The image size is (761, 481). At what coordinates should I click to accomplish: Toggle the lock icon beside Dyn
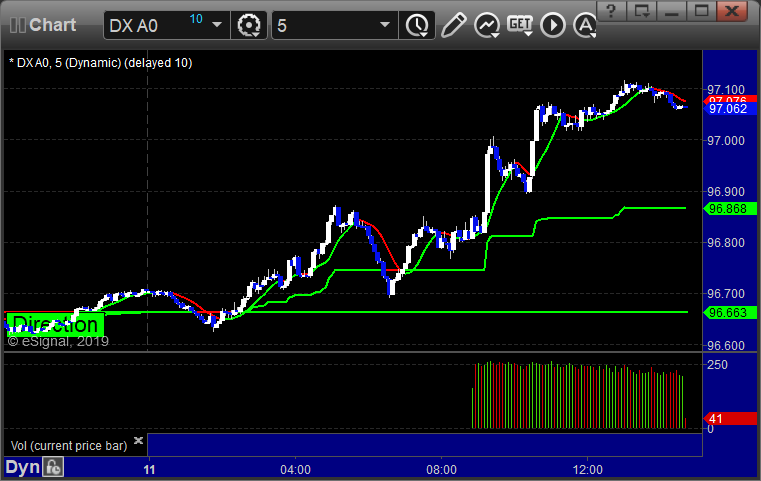tap(53, 467)
